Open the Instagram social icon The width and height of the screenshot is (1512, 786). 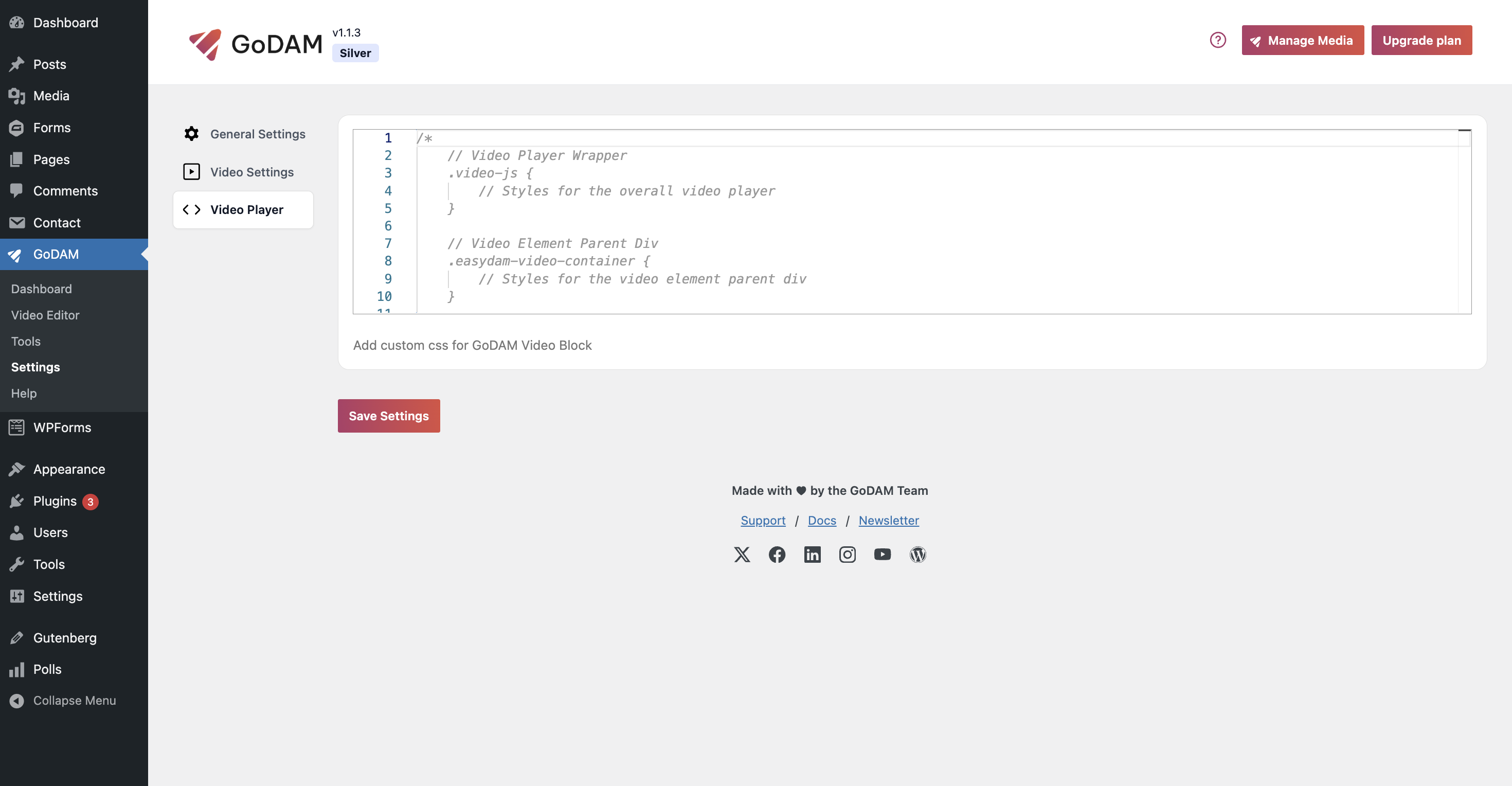click(847, 554)
